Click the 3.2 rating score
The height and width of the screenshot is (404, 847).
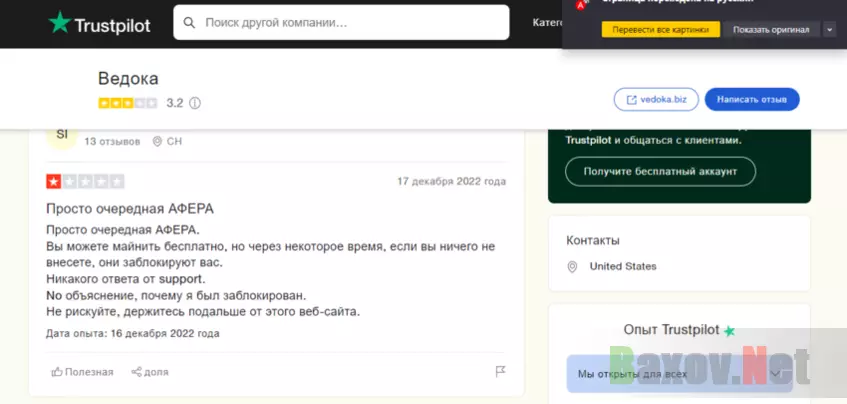[x=174, y=103]
